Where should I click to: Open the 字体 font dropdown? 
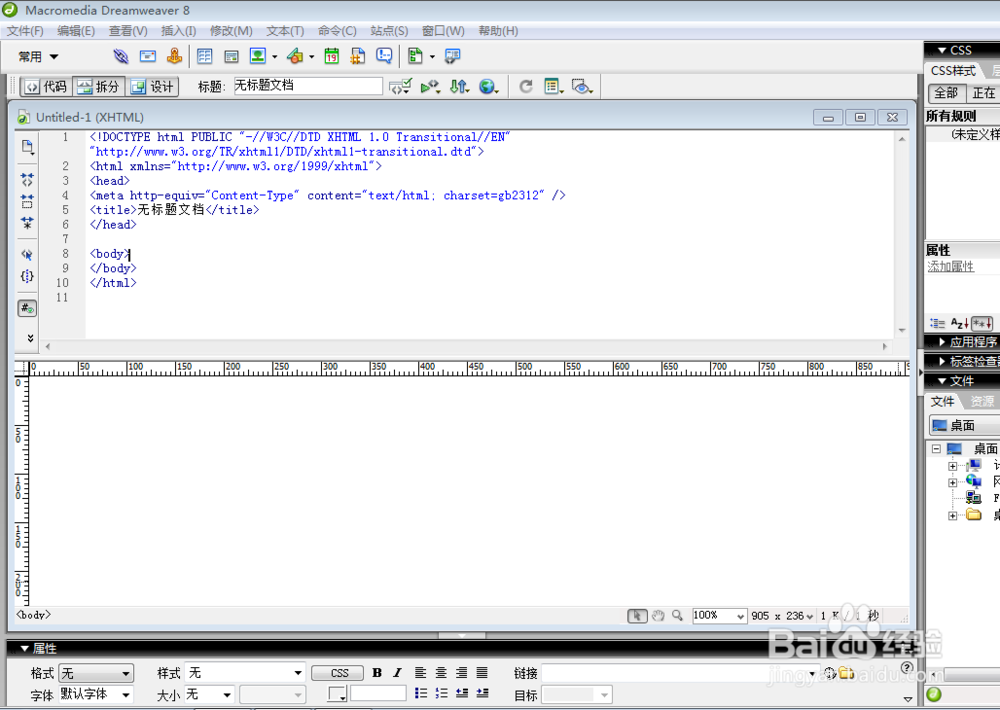96,694
